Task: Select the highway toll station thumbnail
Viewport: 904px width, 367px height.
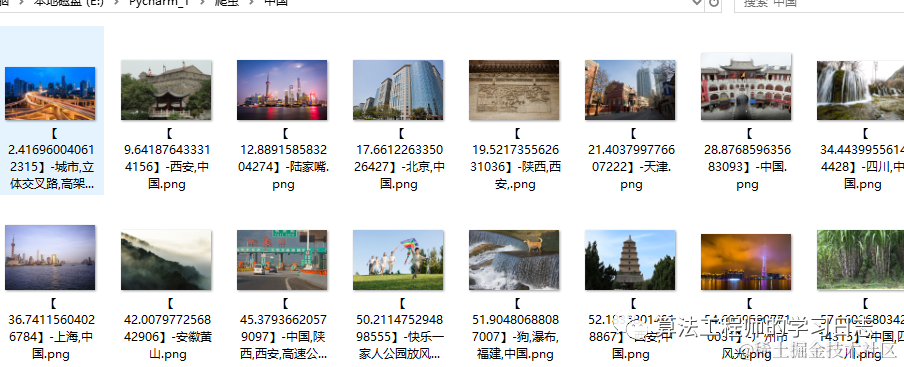Action: pos(282,260)
